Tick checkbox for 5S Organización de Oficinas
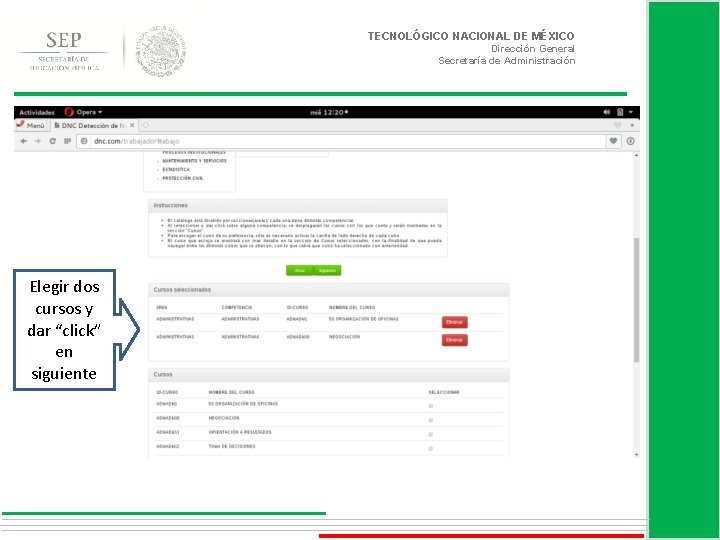The image size is (720, 540). pos(431,406)
